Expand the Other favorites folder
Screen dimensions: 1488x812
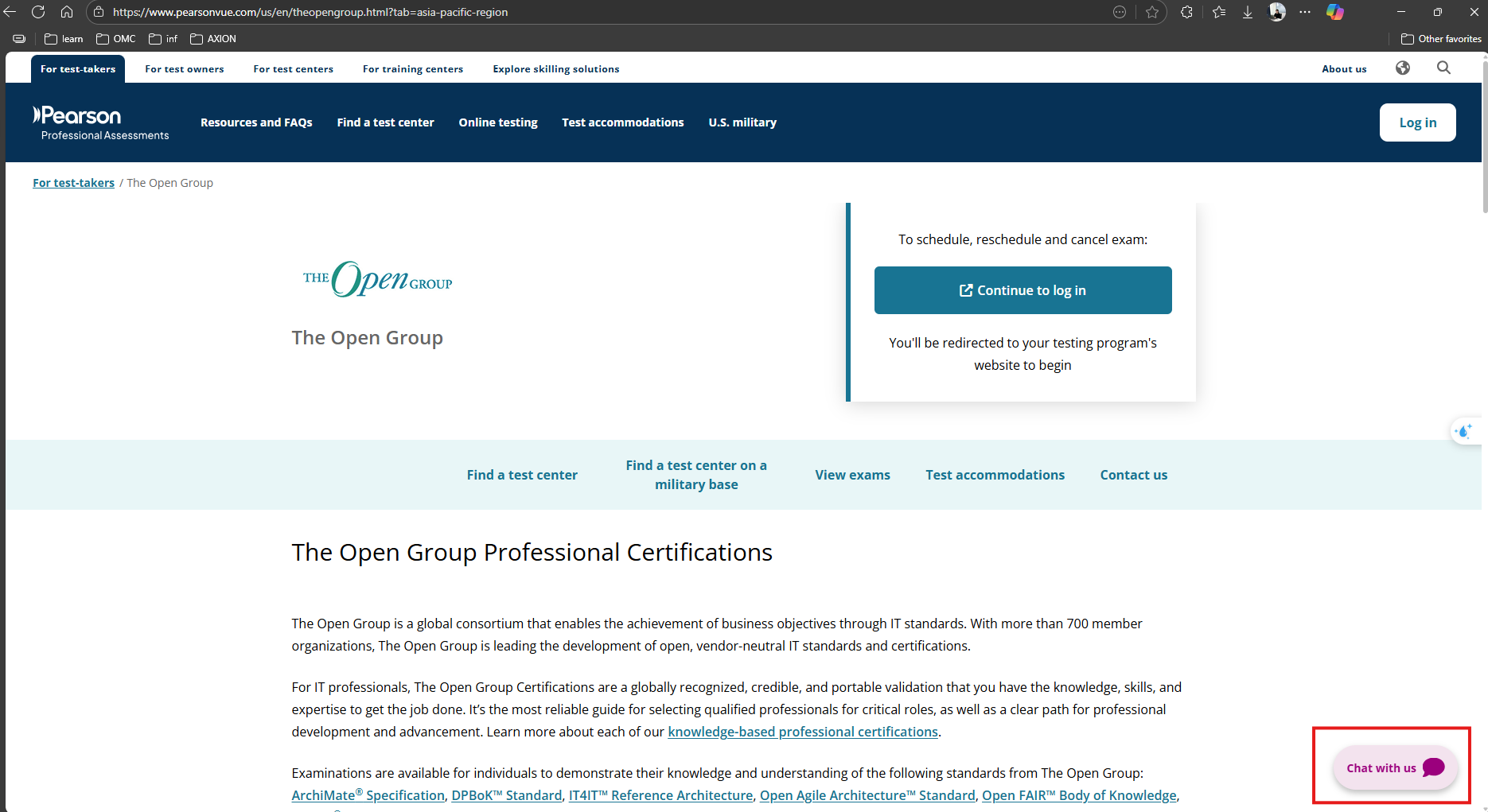1441,39
